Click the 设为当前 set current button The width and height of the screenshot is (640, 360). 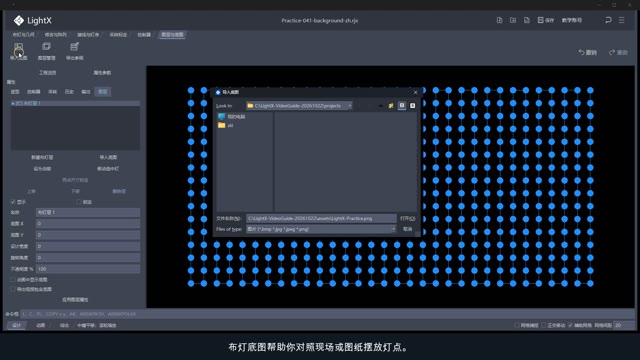pos(42,169)
